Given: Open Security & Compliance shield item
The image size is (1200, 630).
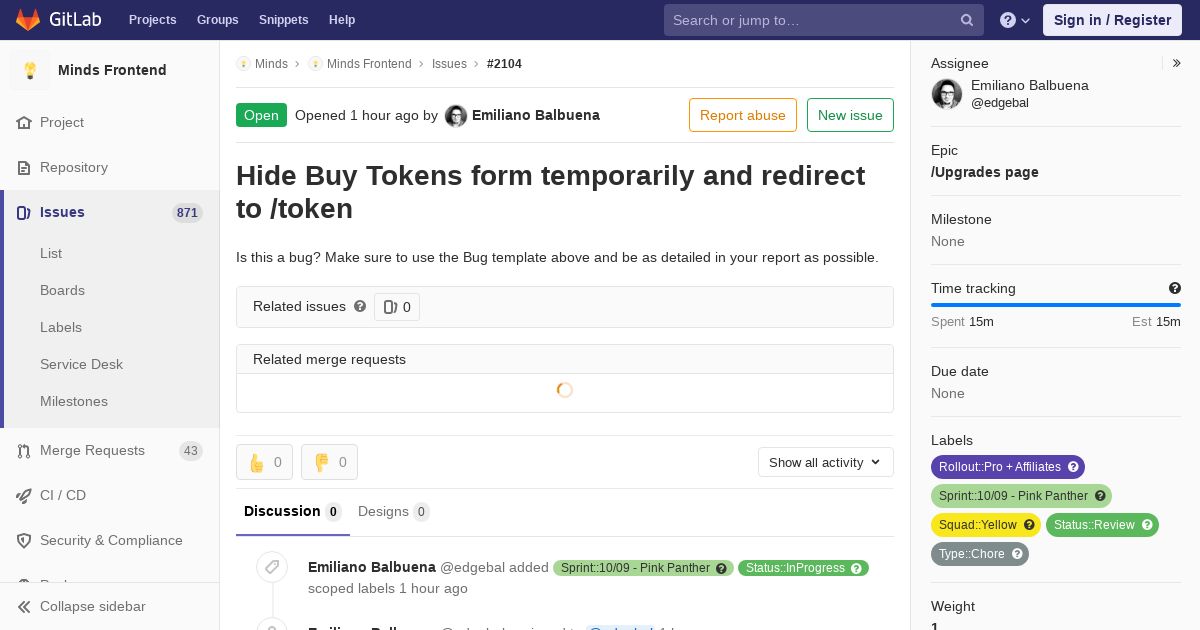Looking at the screenshot, I should point(110,540).
